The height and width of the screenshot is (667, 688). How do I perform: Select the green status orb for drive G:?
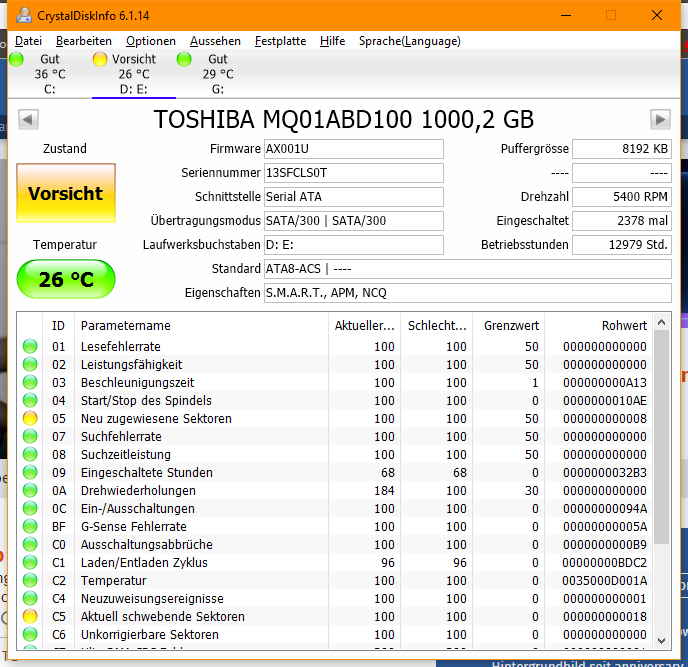coord(184,59)
